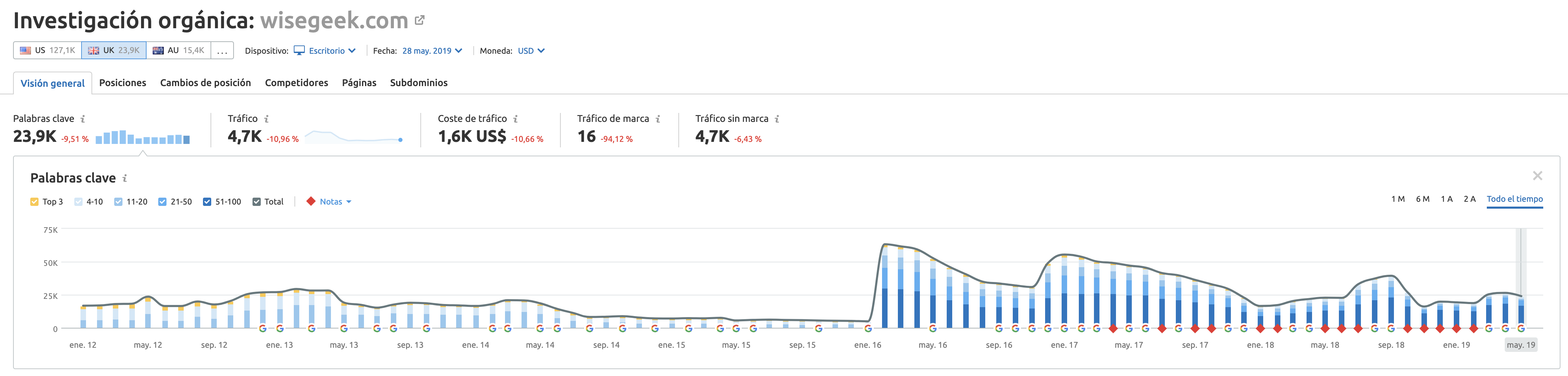Click info icon next to Coste de tráfico
The height and width of the screenshot is (376, 1568).
[x=516, y=119]
